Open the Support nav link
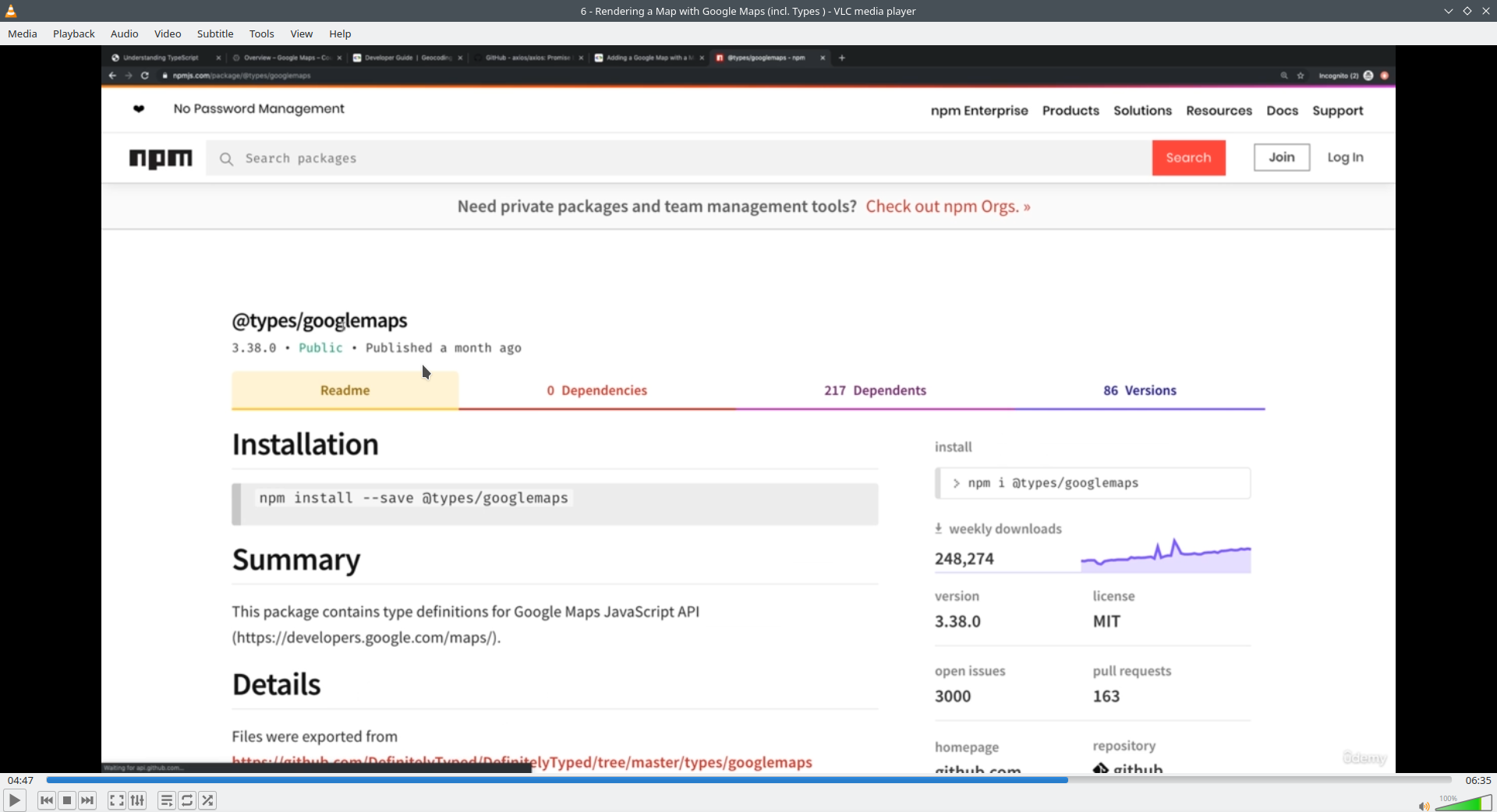Screen dimensions: 1497x812 1338,111
